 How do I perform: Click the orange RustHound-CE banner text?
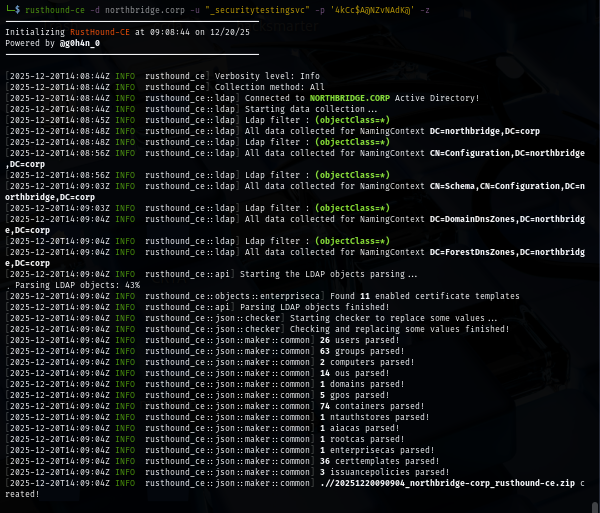(x=99, y=32)
